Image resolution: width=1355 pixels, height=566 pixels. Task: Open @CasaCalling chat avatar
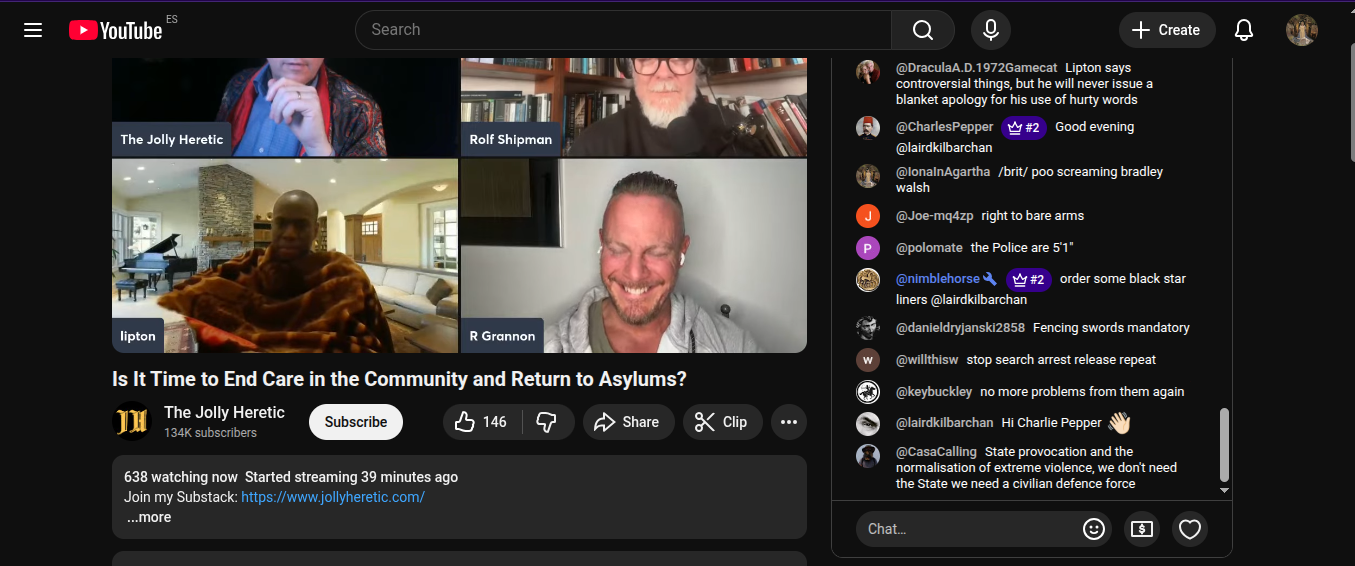click(868, 456)
